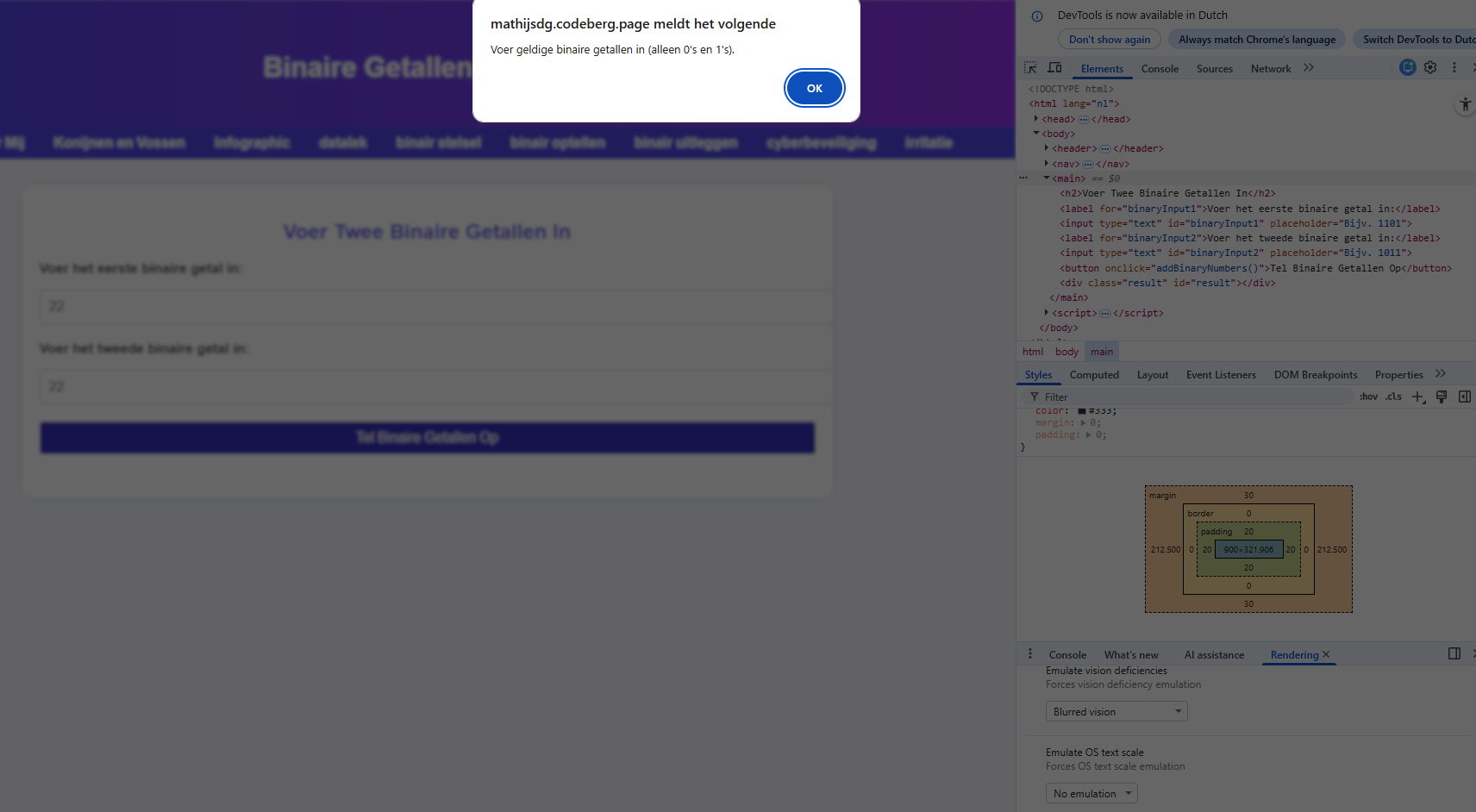Click the drawer dock toggle icon

coord(1454,653)
